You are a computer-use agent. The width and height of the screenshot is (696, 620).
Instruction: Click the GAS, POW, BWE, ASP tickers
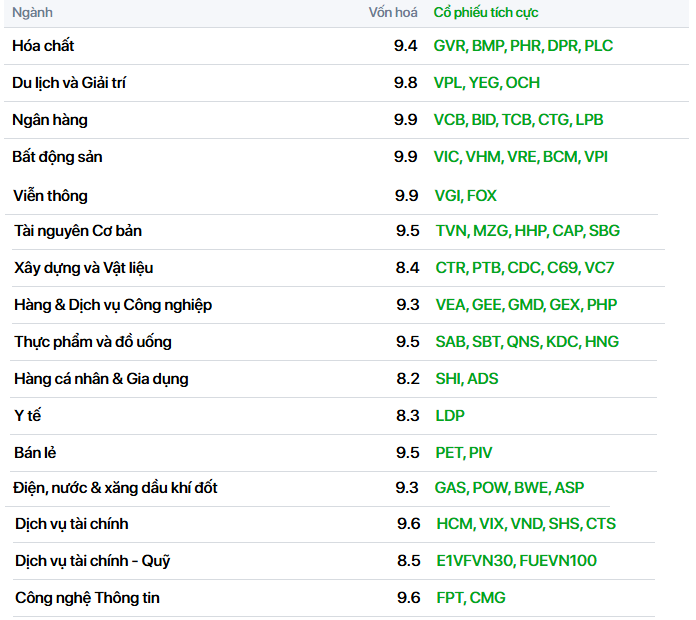pos(509,488)
